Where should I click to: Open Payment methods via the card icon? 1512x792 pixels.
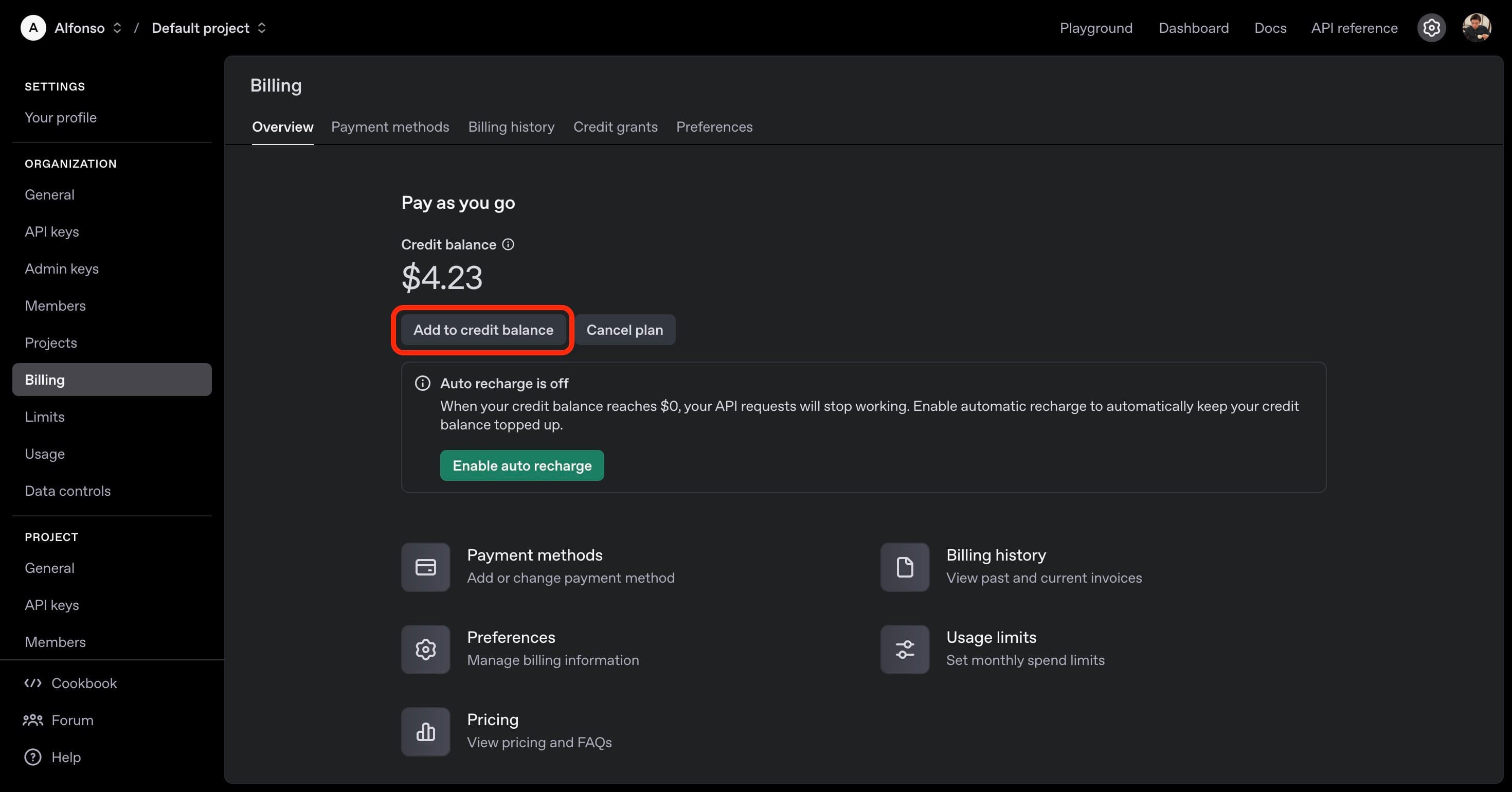(425, 567)
